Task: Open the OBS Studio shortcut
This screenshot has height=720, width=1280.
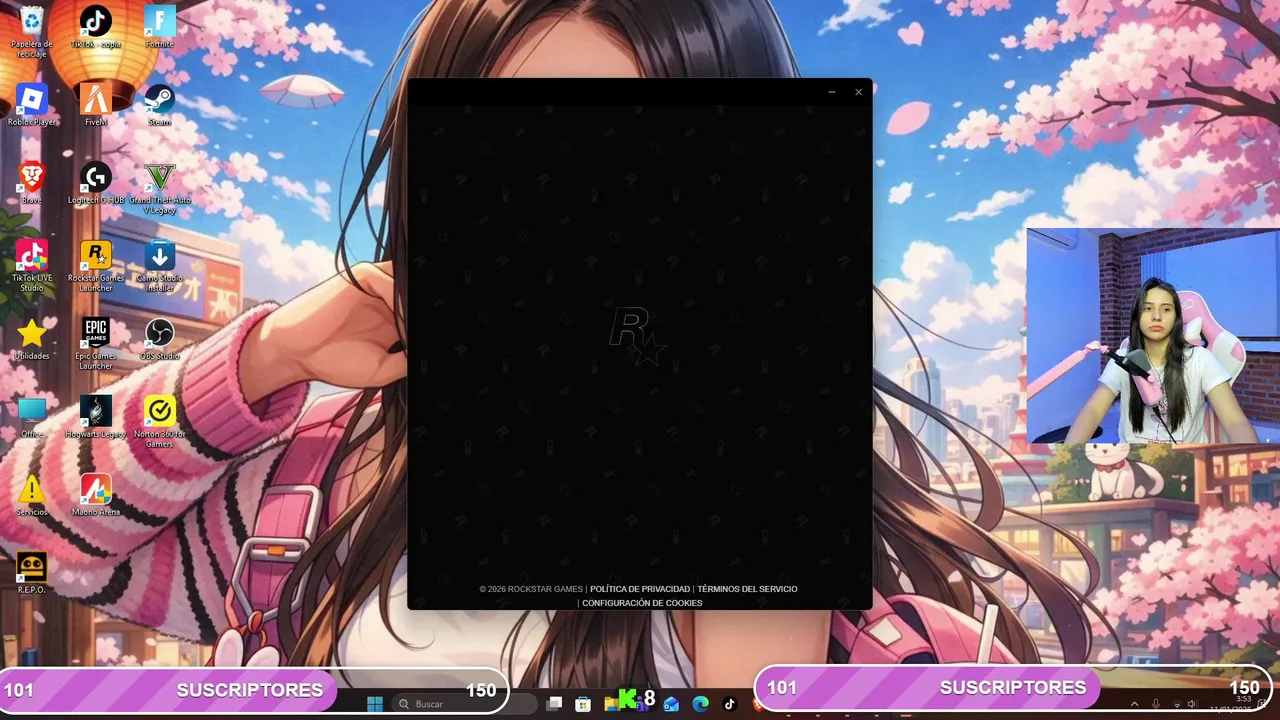Action: click(159, 338)
